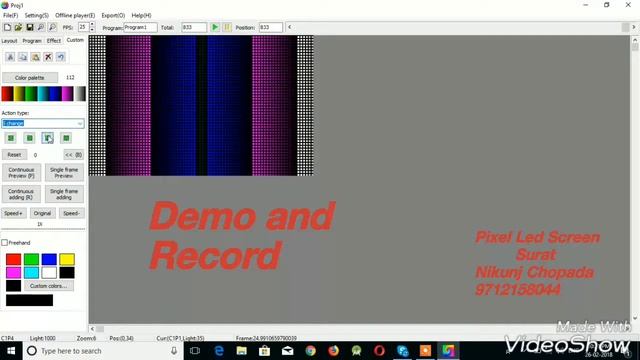Click the Total frames input field
Screen dimensions: 640x360
coord(194,27)
